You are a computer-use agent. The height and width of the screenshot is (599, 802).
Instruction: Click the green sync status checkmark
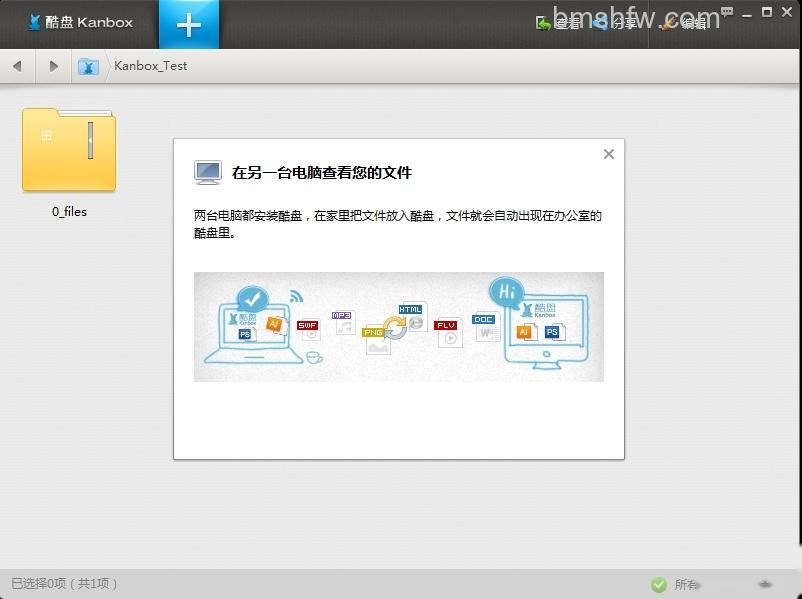(x=659, y=584)
